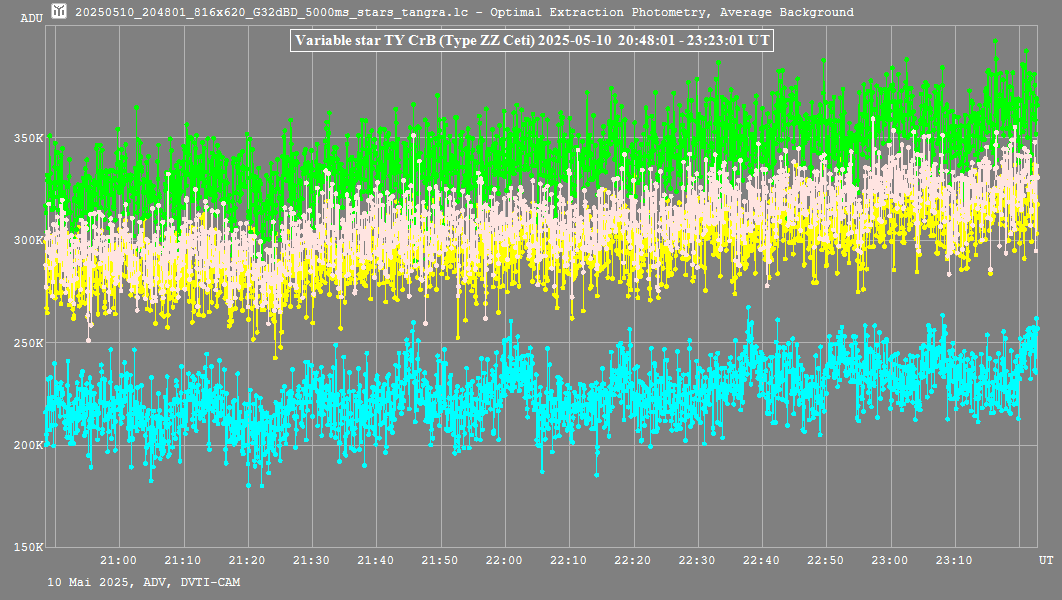Click the light curve file name header
The width and height of the screenshot is (1062, 600).
click(464, 13)
